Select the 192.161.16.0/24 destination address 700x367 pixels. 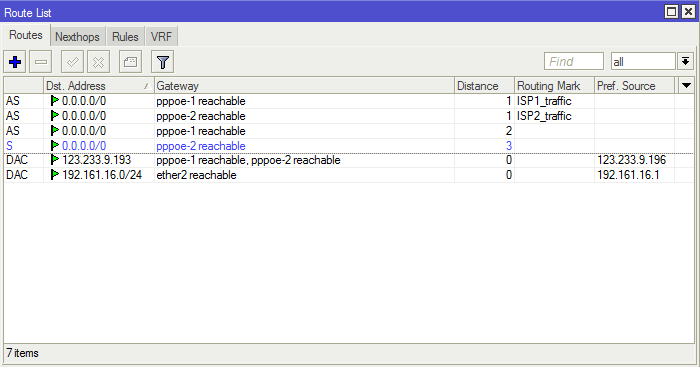tap(102, 175)
